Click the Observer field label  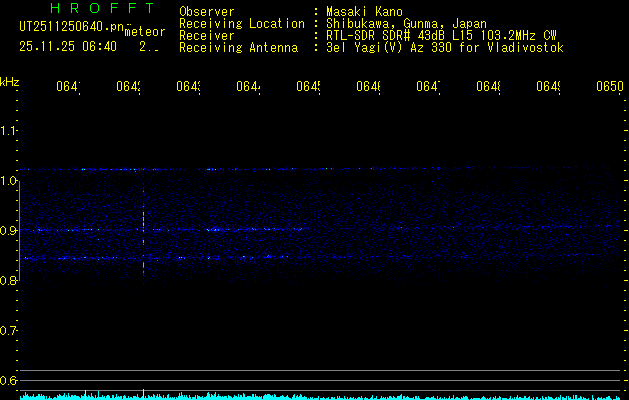[x=206, y=11]
